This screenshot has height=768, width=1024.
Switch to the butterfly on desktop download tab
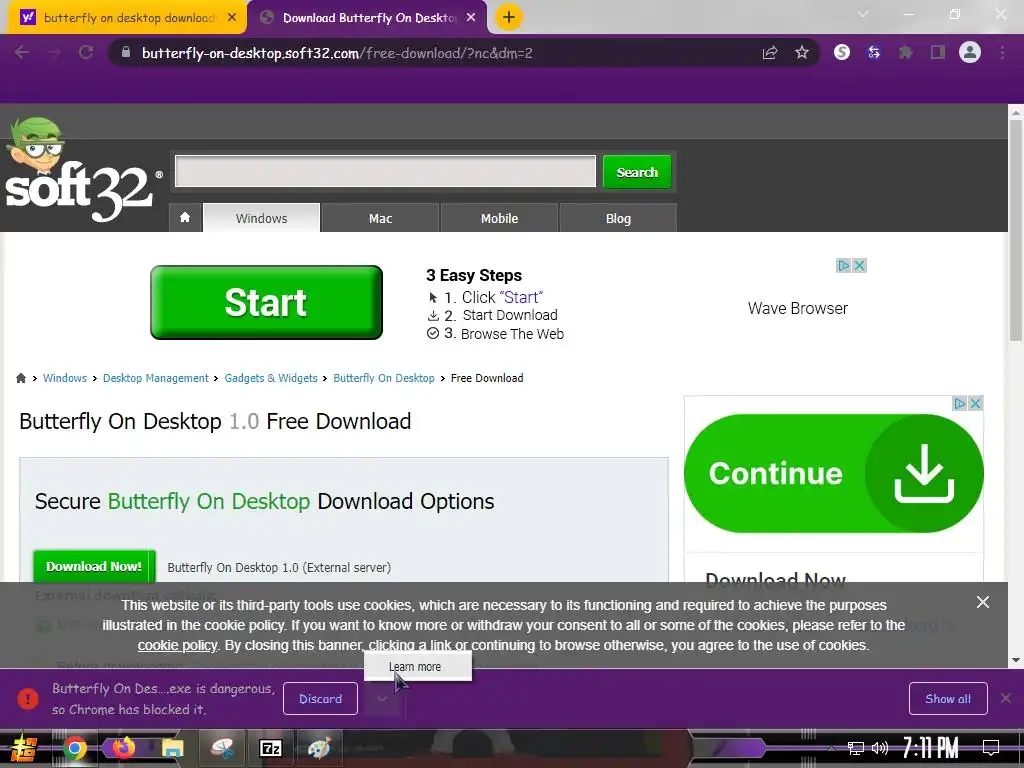[128, 18]
